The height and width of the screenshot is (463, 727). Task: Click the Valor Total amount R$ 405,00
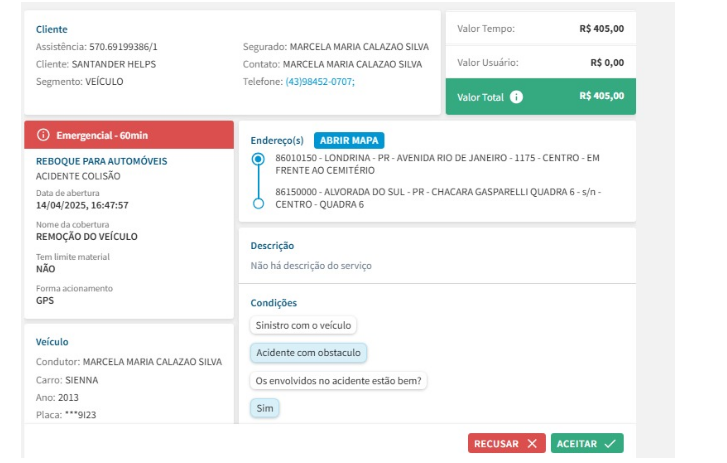[601, 96]
